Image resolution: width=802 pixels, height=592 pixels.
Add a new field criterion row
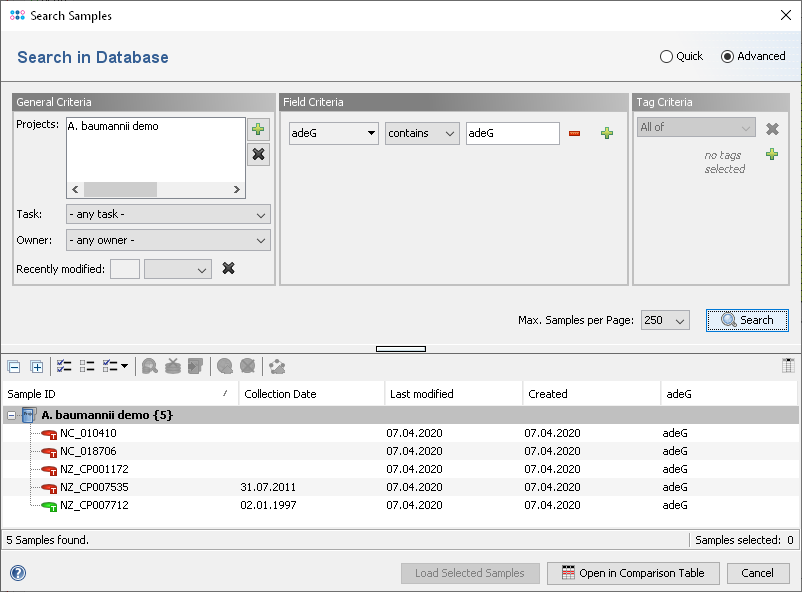[606, 133]
